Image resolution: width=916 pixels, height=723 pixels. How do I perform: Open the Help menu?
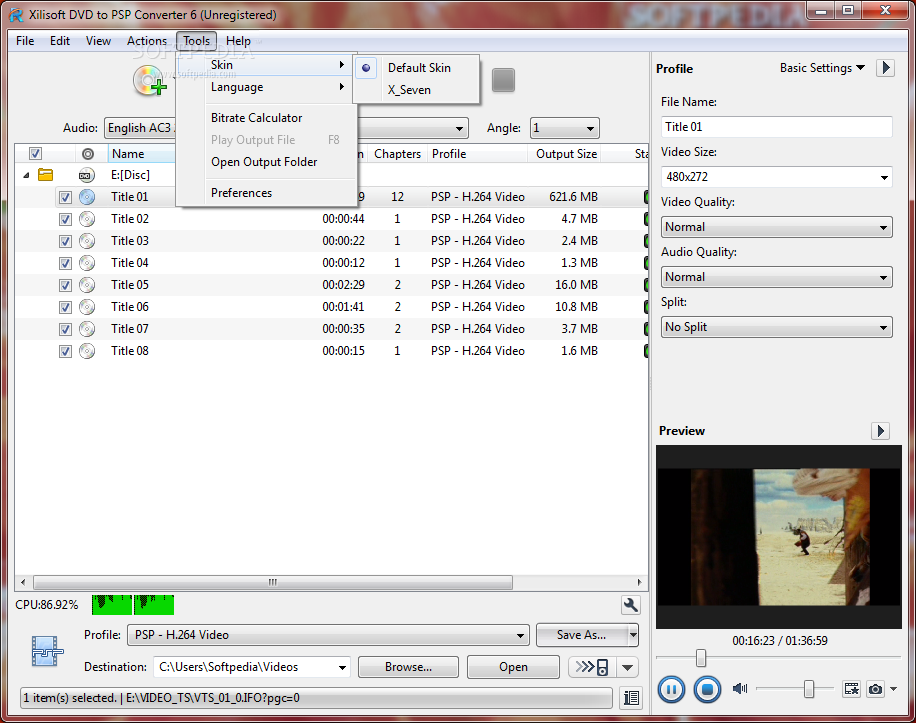click(x=238, y=41)
